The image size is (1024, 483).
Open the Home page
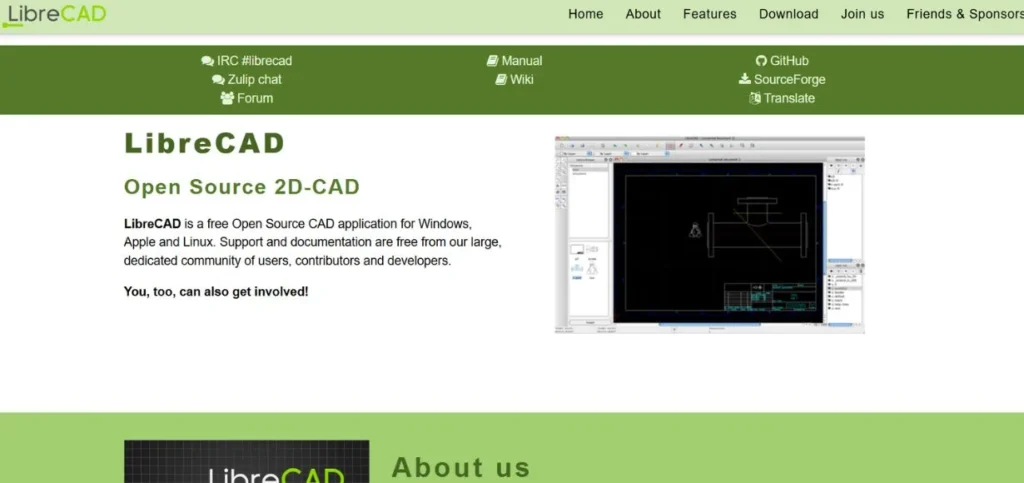(585, 14)
